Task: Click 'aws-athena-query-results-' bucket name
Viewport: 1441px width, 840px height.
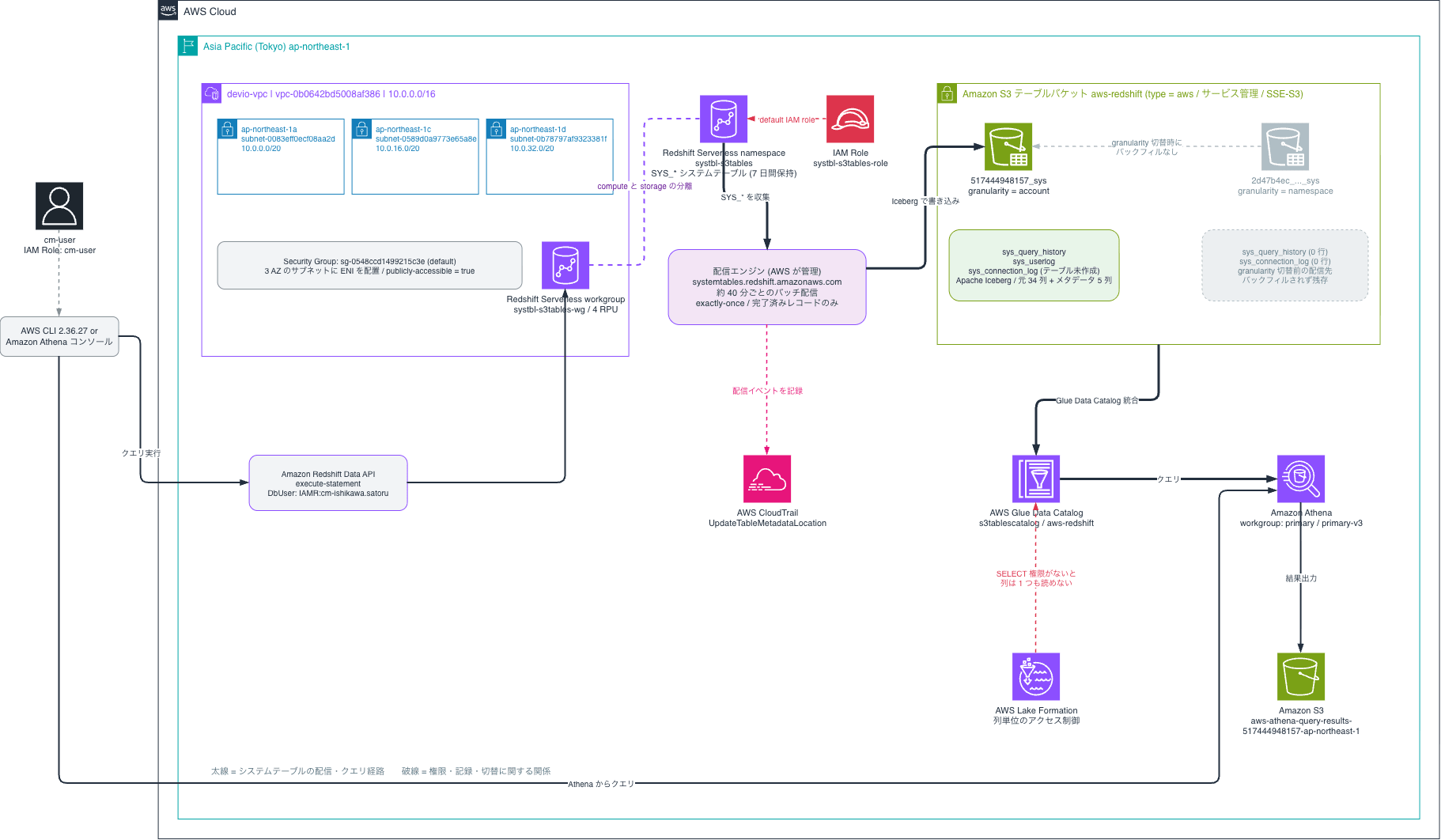Action: (x=1301, y=721)
